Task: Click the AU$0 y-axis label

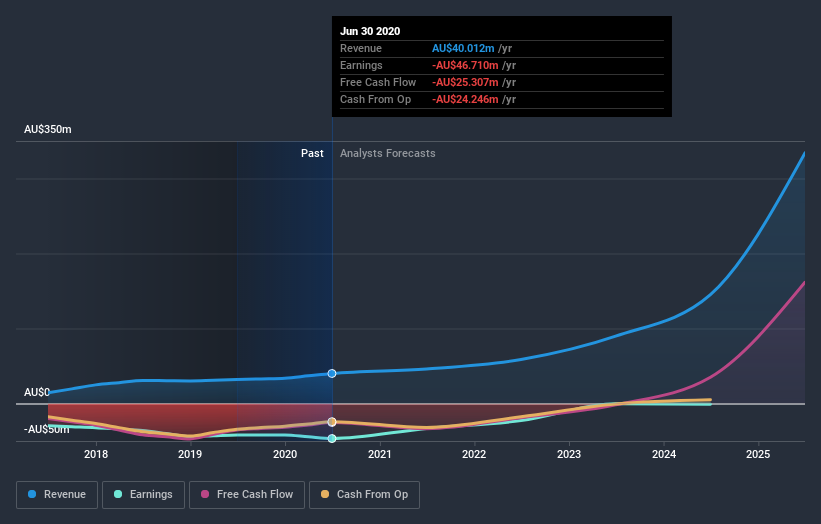Action: 37,392
